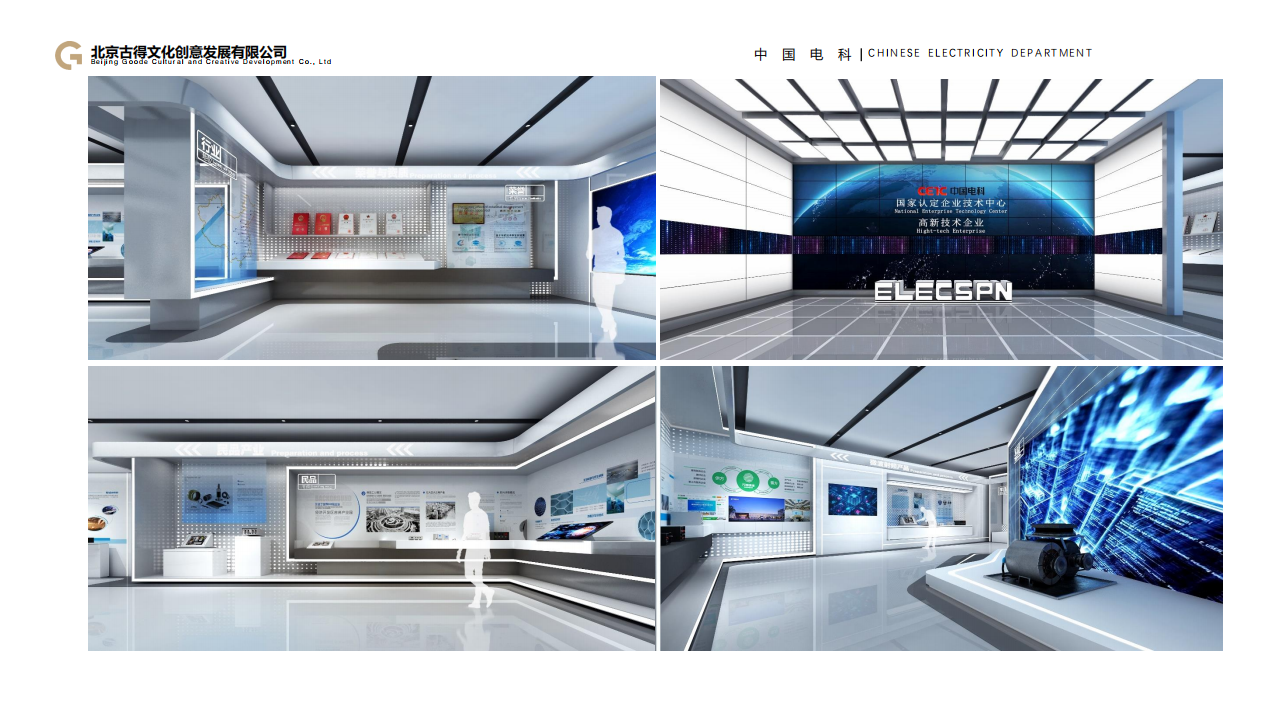
Task: Click the CETC 中国电科 logo on the video wall
Action: (x=951, y=190)
